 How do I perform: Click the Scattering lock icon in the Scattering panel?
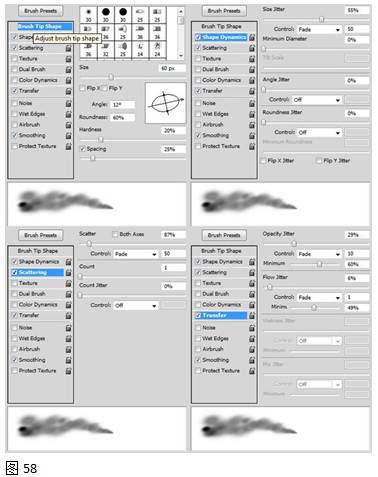pyautogui.click(x=68, y=273)
